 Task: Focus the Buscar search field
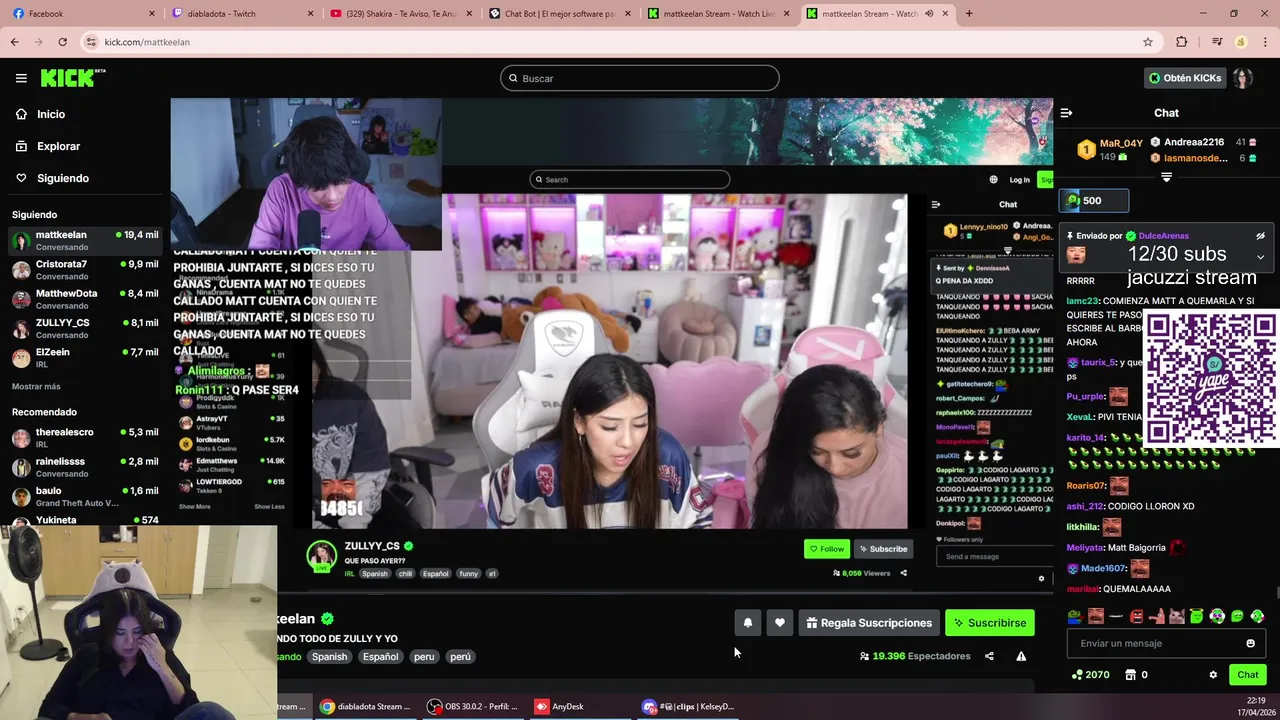click(640, 78)
